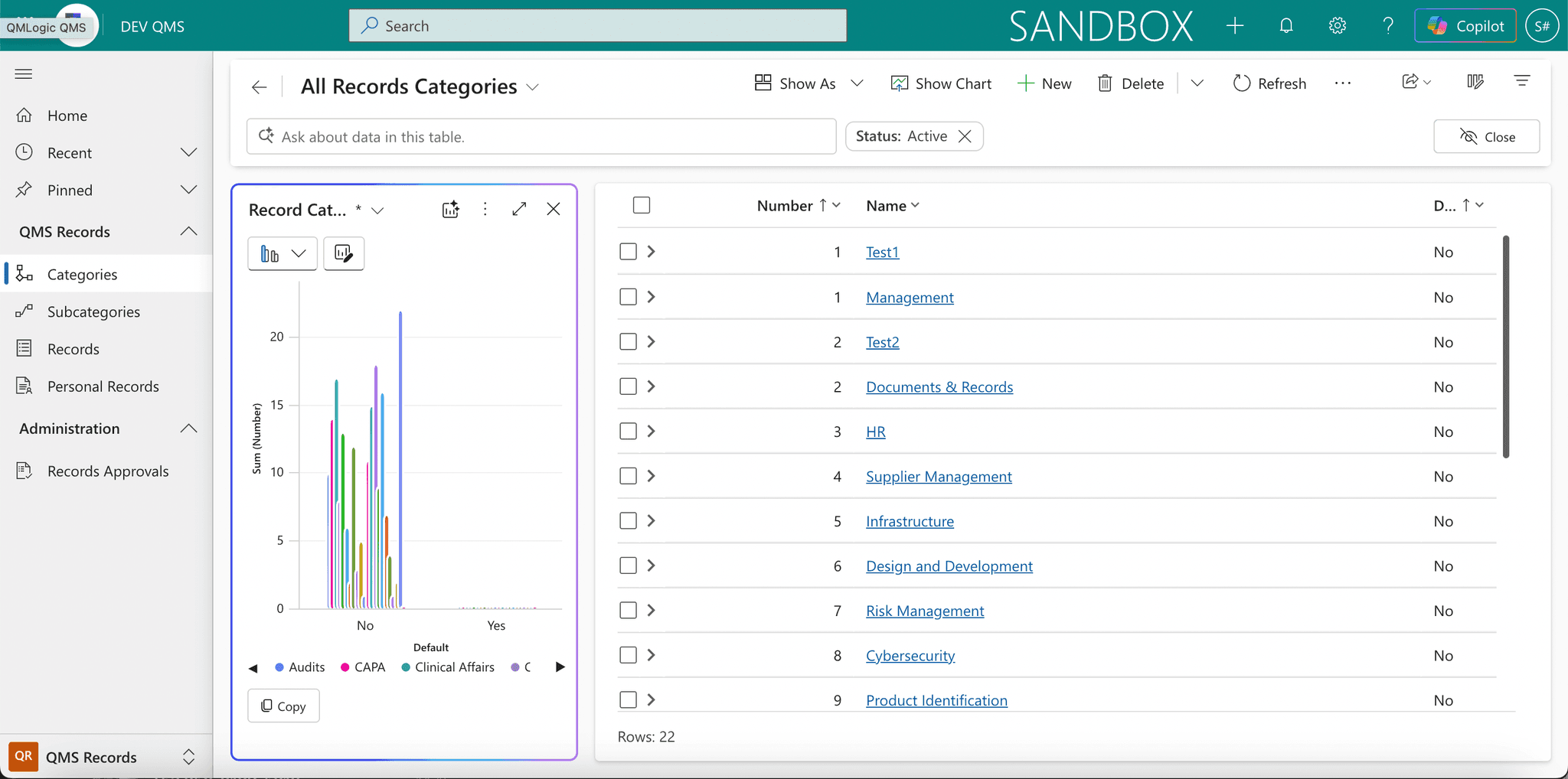Collapse the QMS Records group
Viewport: 1568px width, 779px height.
[x=188, y=231]
